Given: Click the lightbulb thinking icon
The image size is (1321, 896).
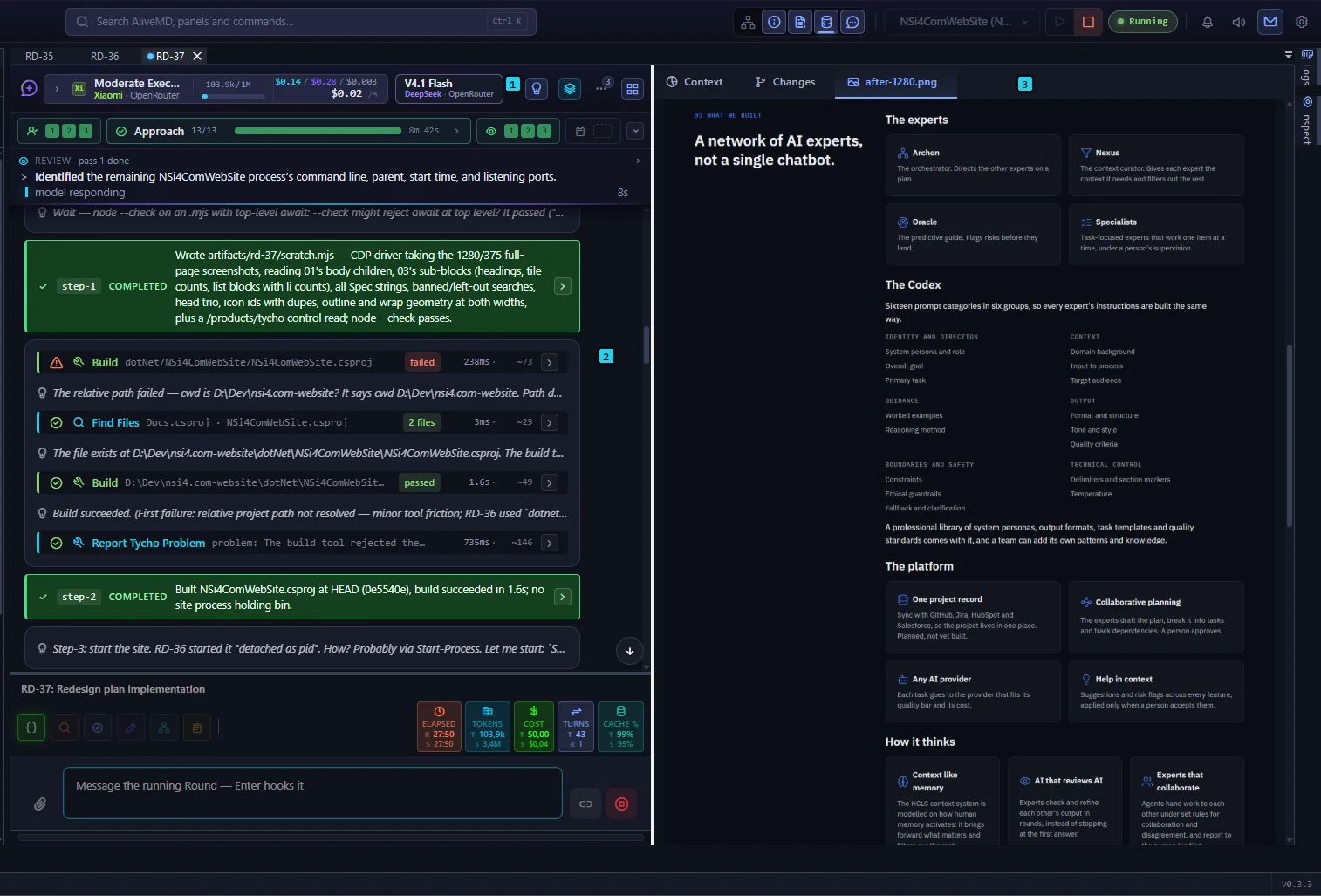Looking at the screenshot, I should 537,88.
